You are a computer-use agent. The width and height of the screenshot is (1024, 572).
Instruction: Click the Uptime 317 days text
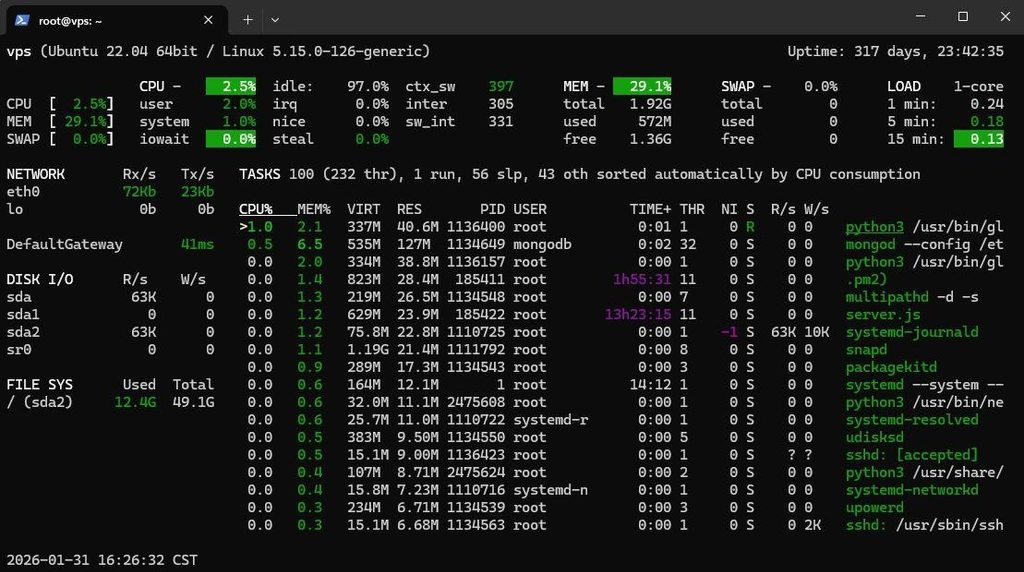(x=895, y=52)
